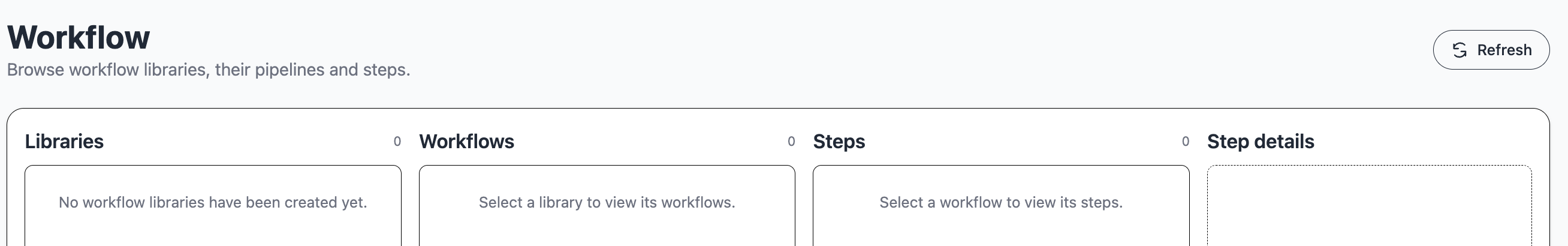
Task: Click the circular arrows refresh icon
Action: point(1460,50)
